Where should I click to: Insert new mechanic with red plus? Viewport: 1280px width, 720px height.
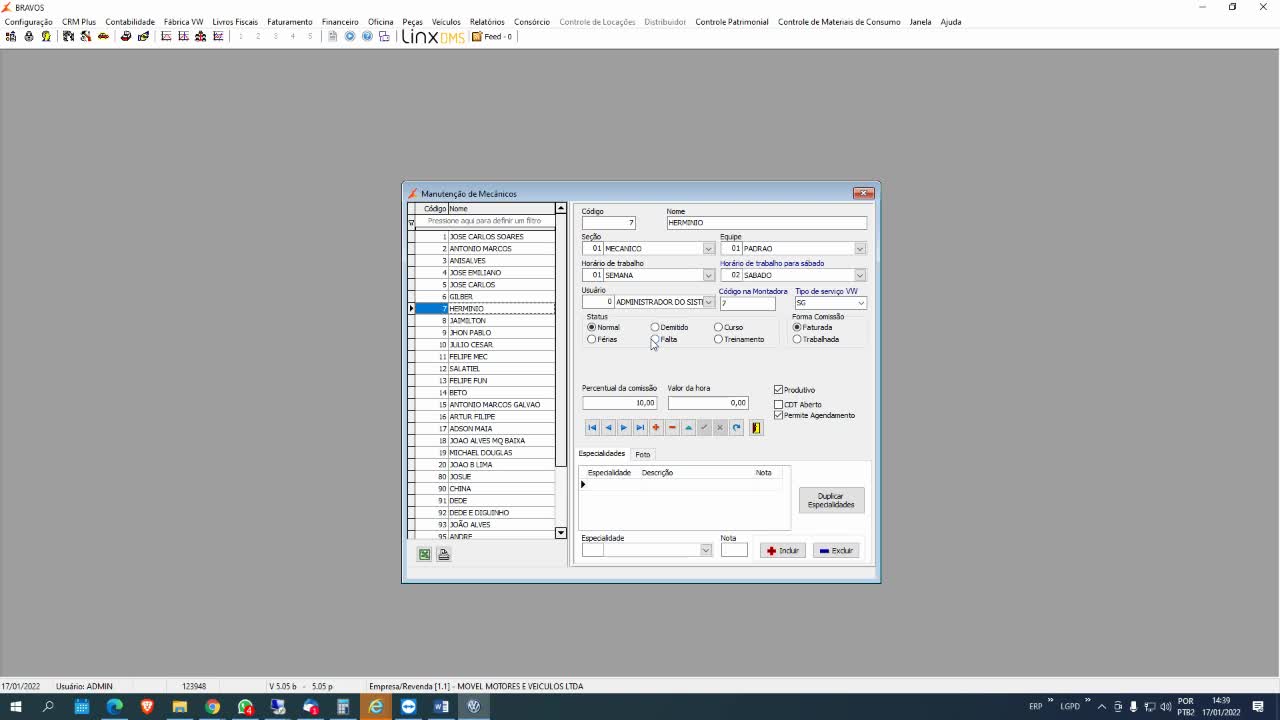656,428
